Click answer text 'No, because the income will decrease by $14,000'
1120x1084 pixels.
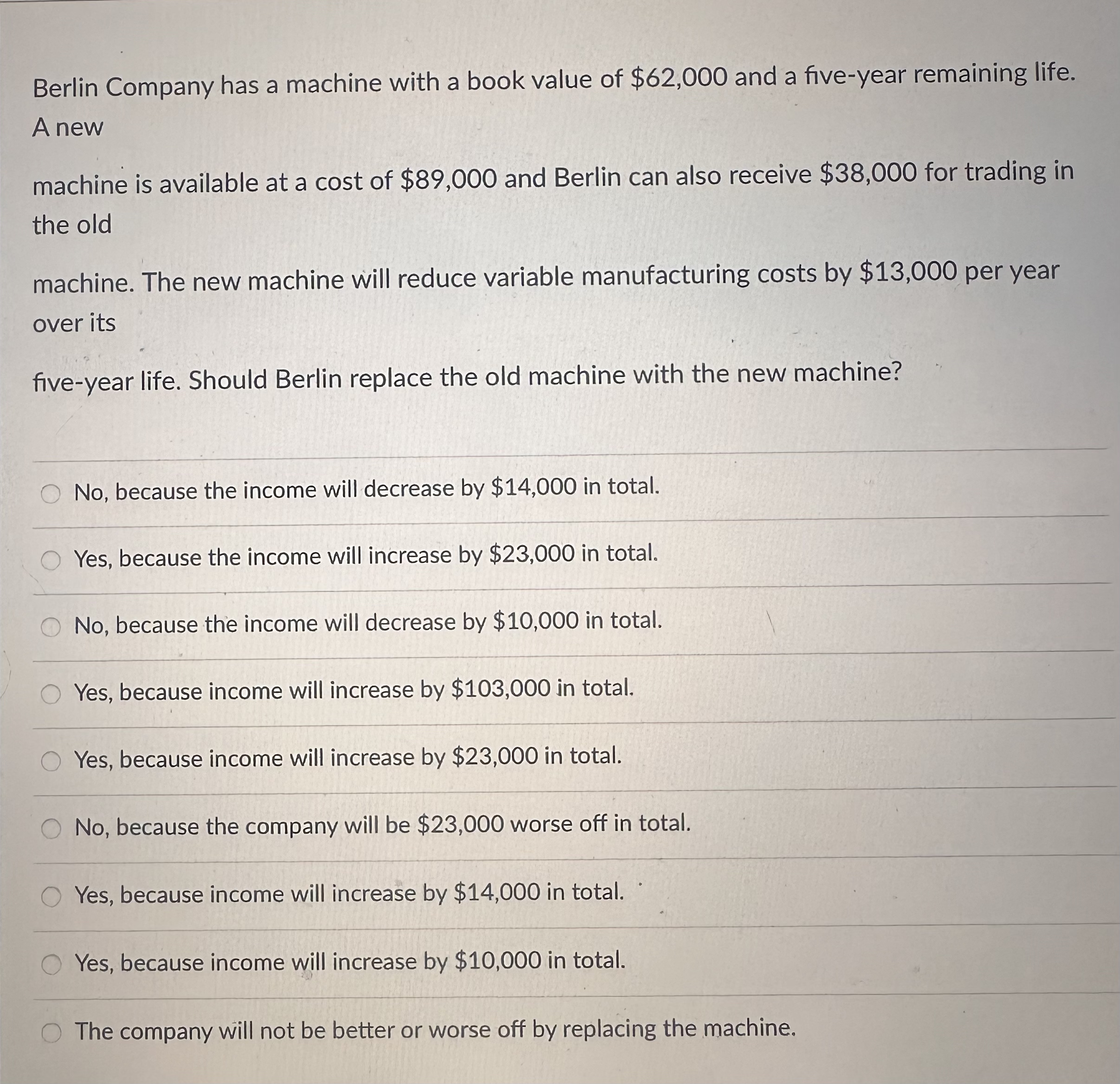326,489
